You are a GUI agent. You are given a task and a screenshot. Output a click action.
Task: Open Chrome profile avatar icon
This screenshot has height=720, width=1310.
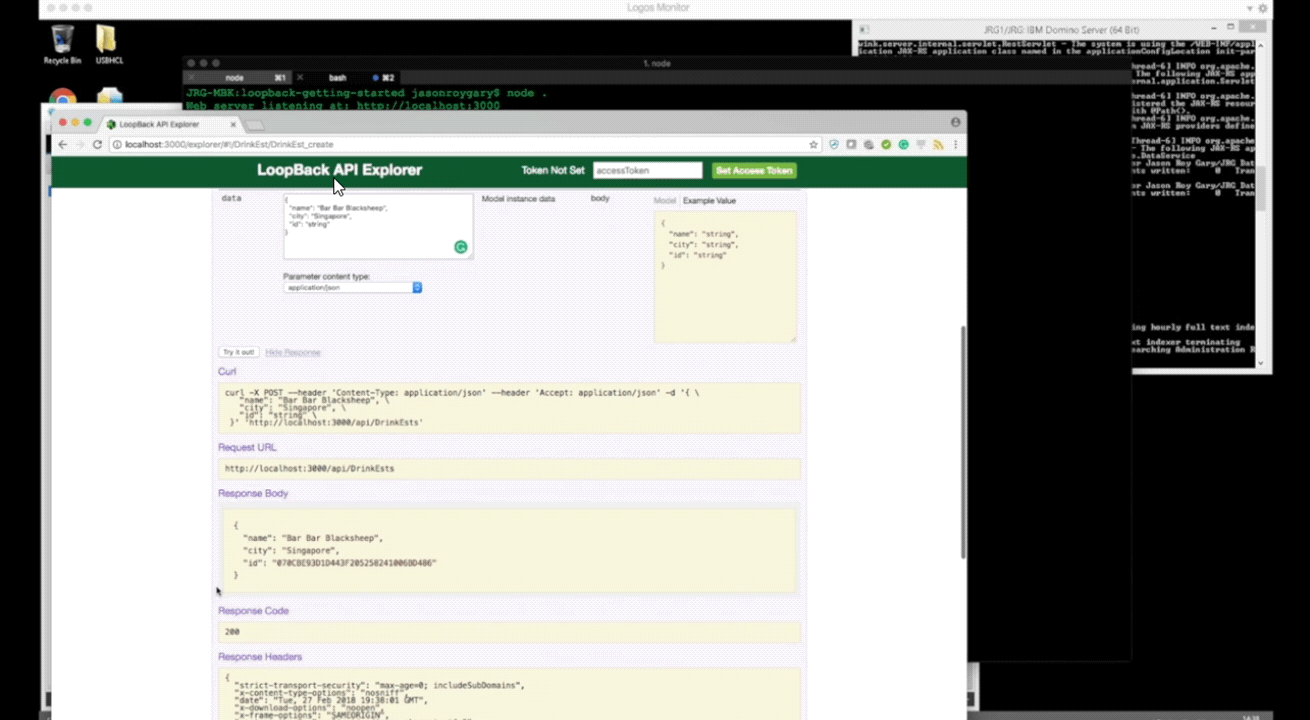coord(955,122)
